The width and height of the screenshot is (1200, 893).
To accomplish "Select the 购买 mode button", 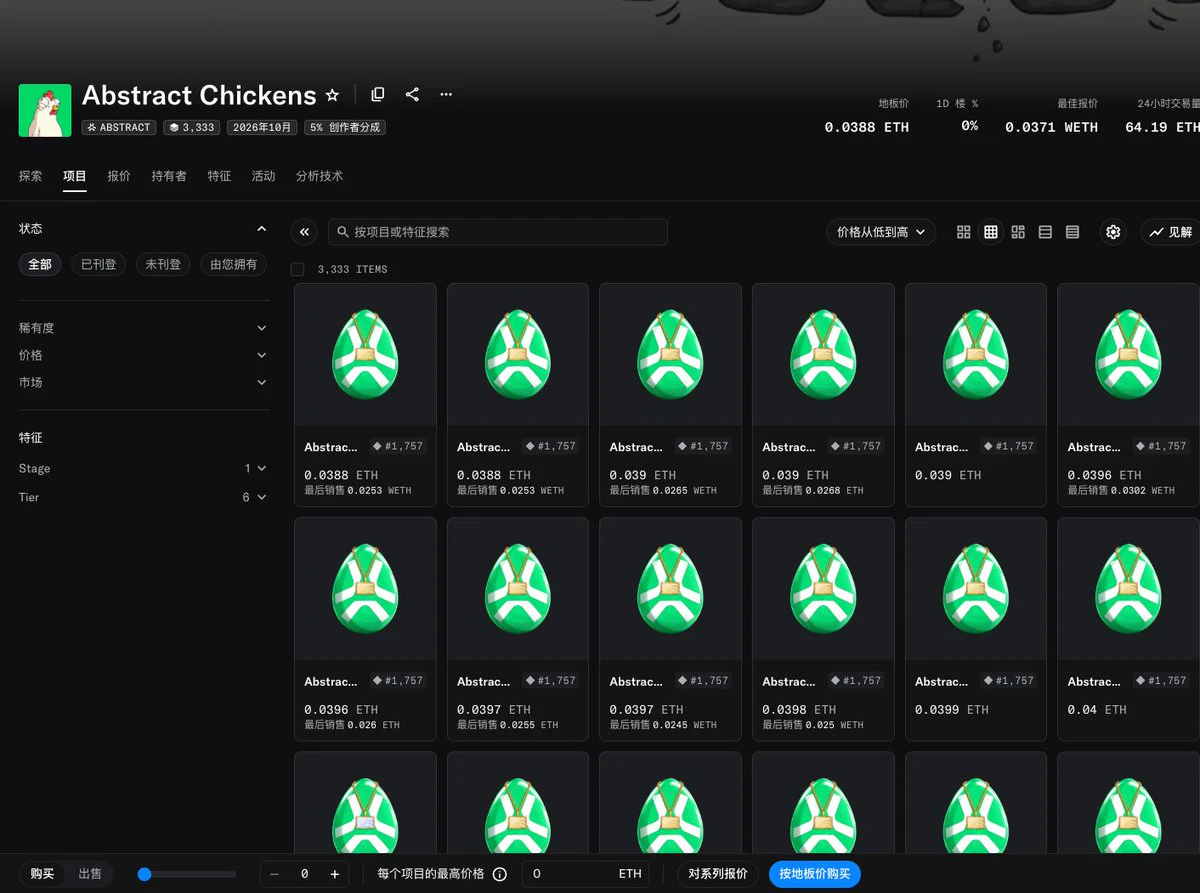I will 42,874.
